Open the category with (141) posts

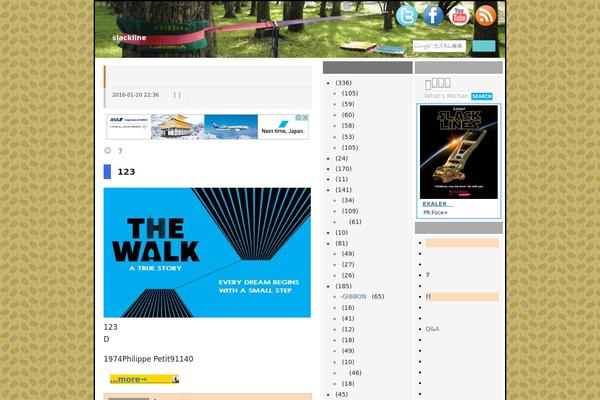pyautogui.click(x=343, y=189)
